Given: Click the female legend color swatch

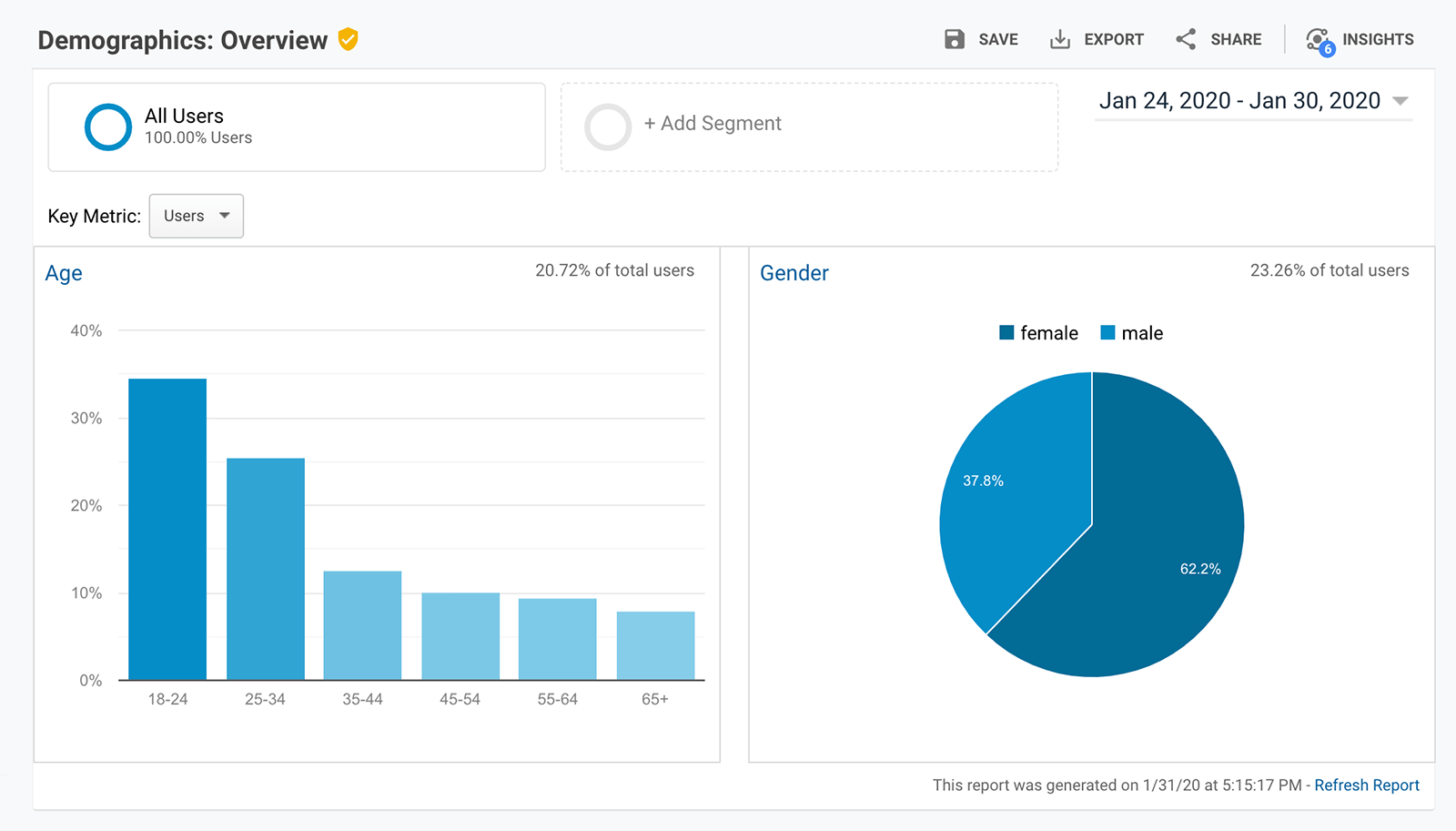Looking at the screenshot, I should pos(1006,332).
